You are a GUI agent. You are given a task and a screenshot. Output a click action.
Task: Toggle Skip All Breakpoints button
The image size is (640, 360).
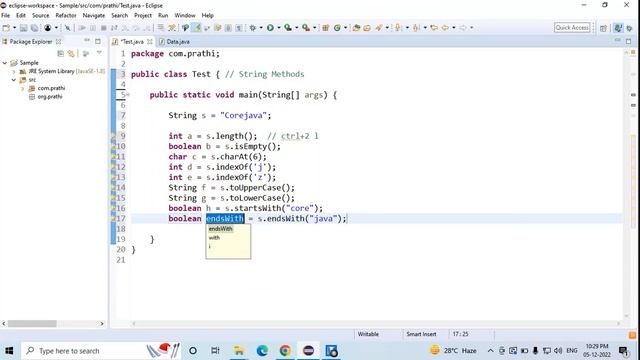click(x=67, y=28)
